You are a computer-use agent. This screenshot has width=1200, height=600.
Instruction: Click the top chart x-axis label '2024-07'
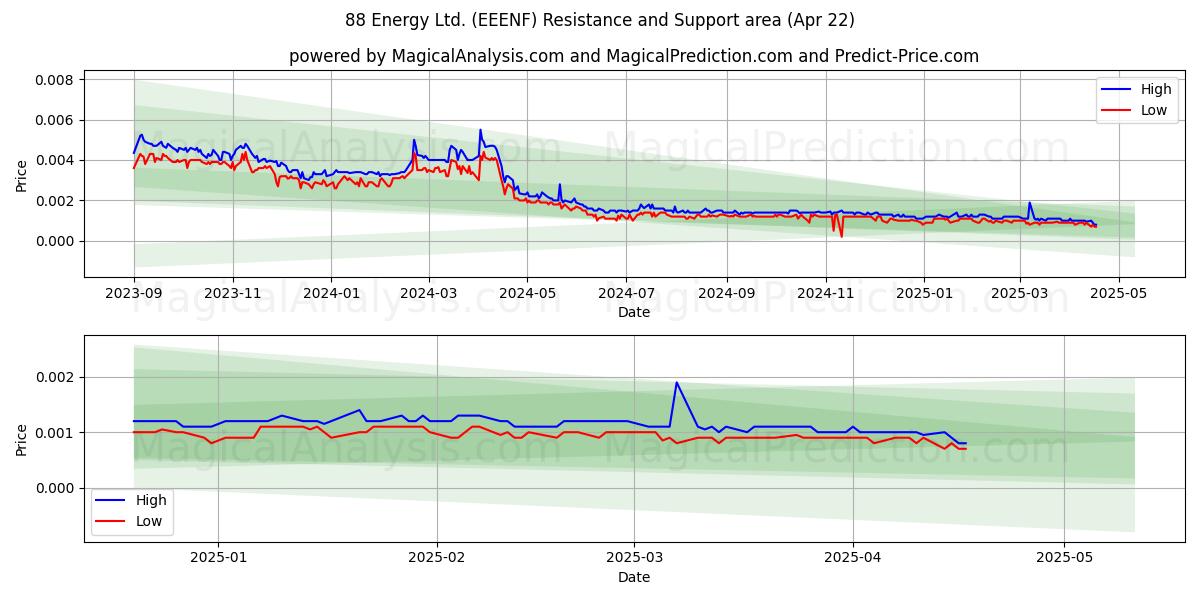[627, 294]
